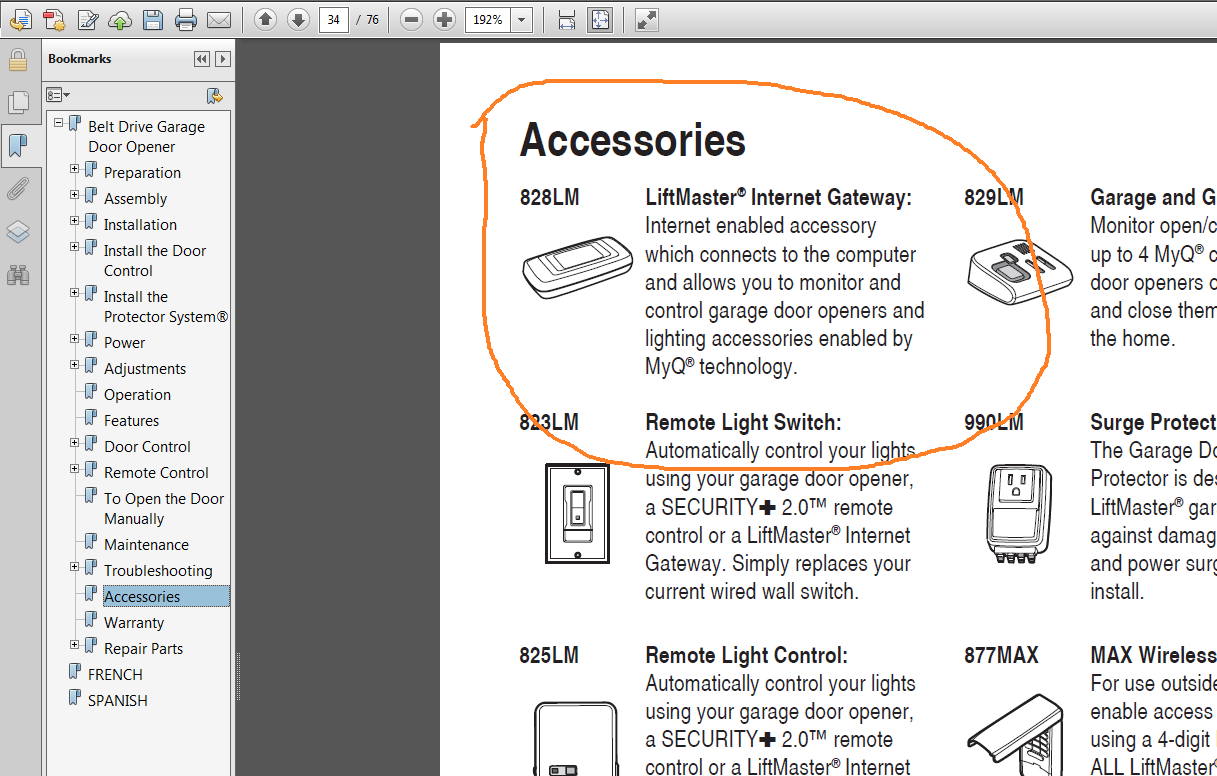Expand the Repair Parts bookmark

[x=75, y=645]
